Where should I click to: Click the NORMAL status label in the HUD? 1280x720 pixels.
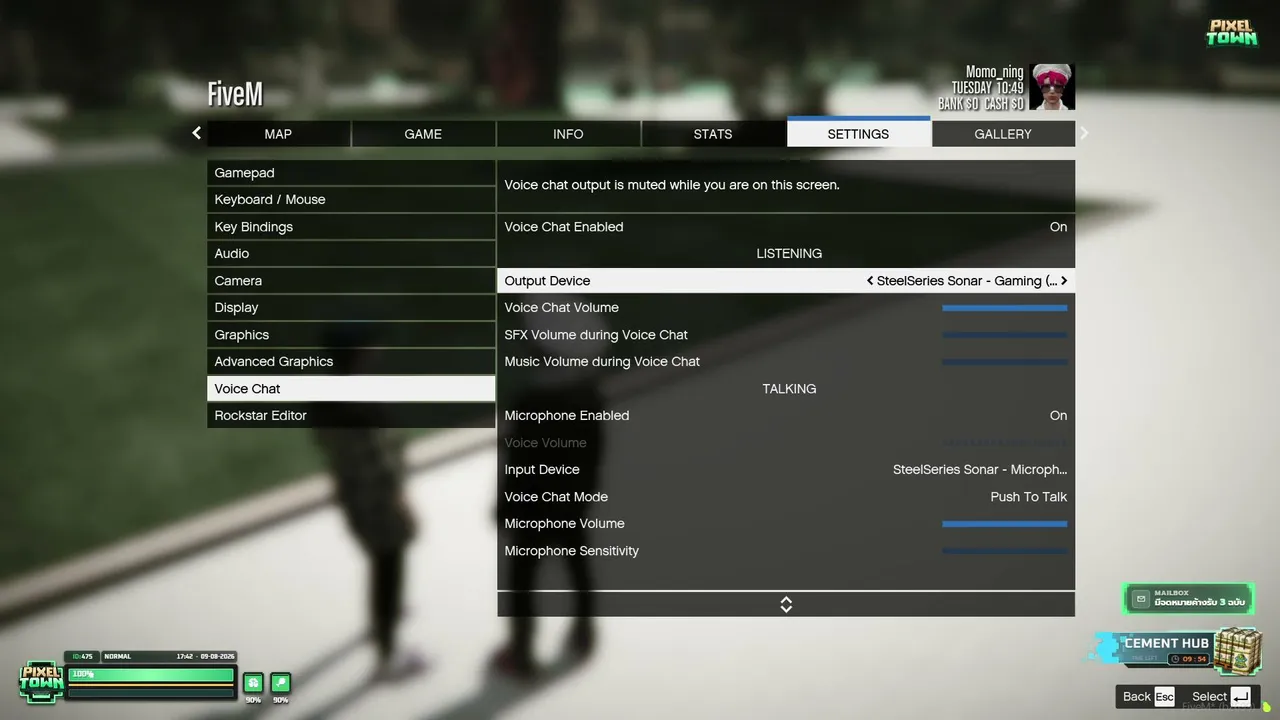(x=118, y=657)
